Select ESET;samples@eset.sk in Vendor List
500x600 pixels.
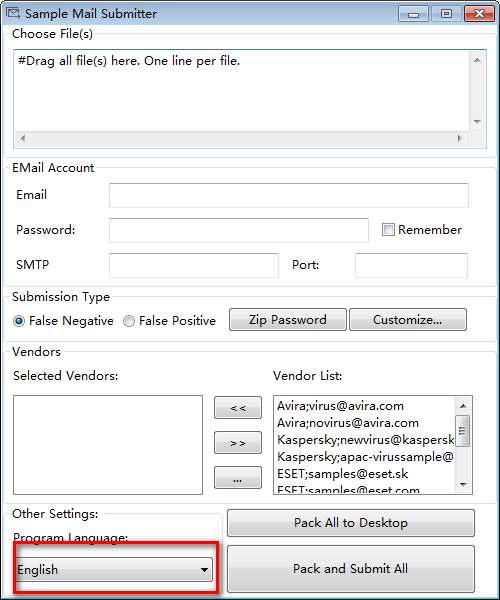click(343, 474)
